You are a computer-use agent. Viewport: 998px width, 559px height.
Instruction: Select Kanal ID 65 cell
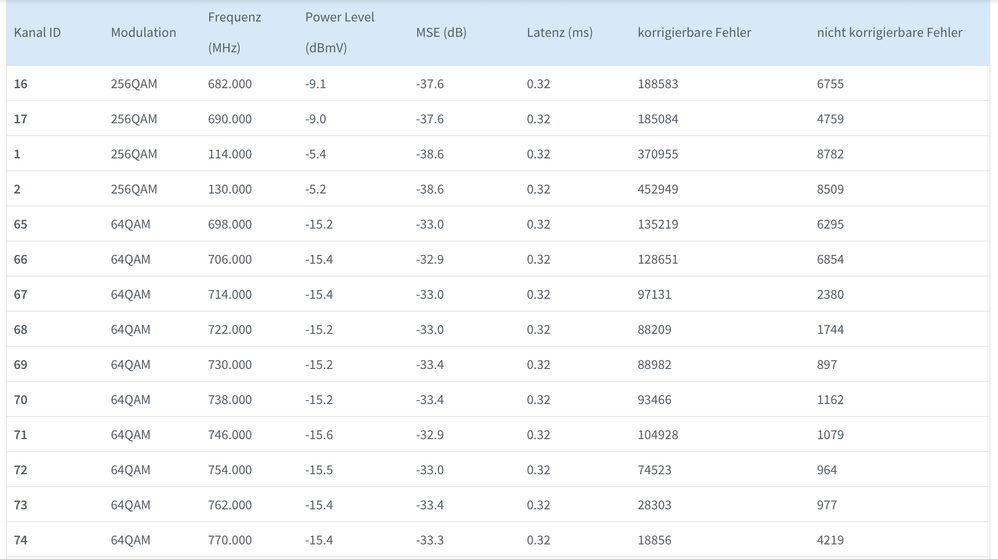[x=20, y=224]
